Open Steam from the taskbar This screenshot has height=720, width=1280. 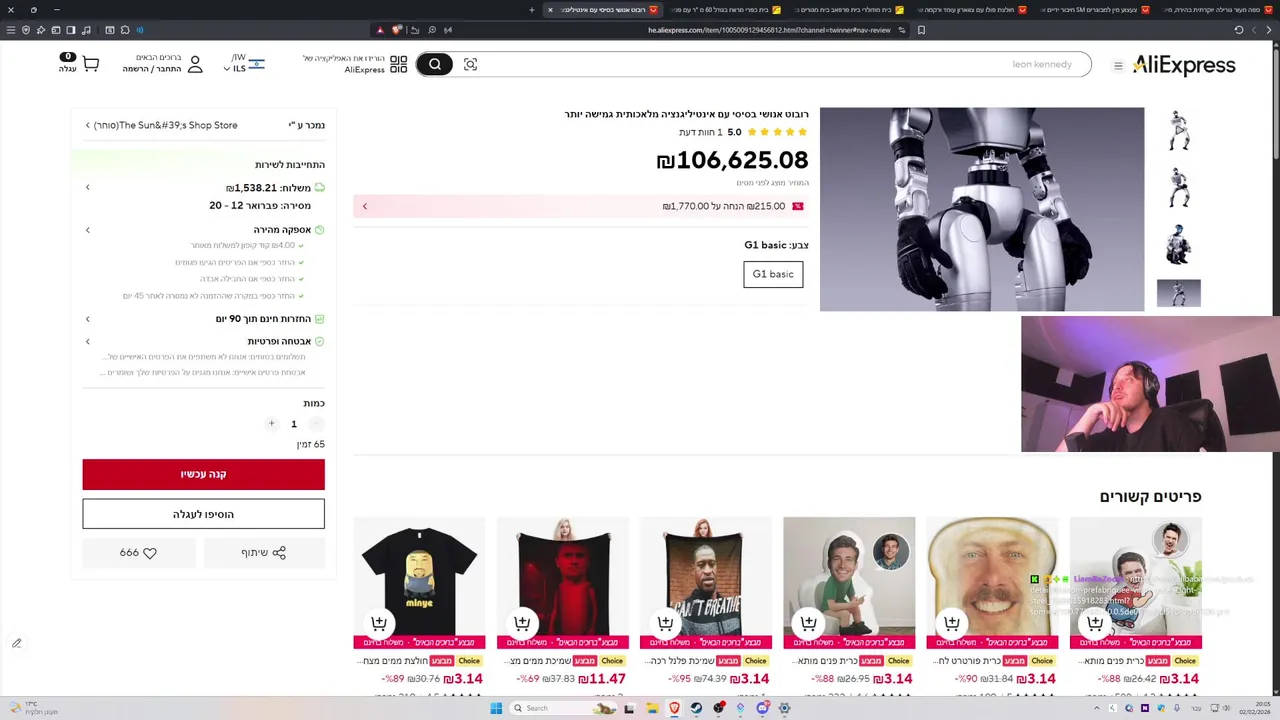(x=697, y=708)
